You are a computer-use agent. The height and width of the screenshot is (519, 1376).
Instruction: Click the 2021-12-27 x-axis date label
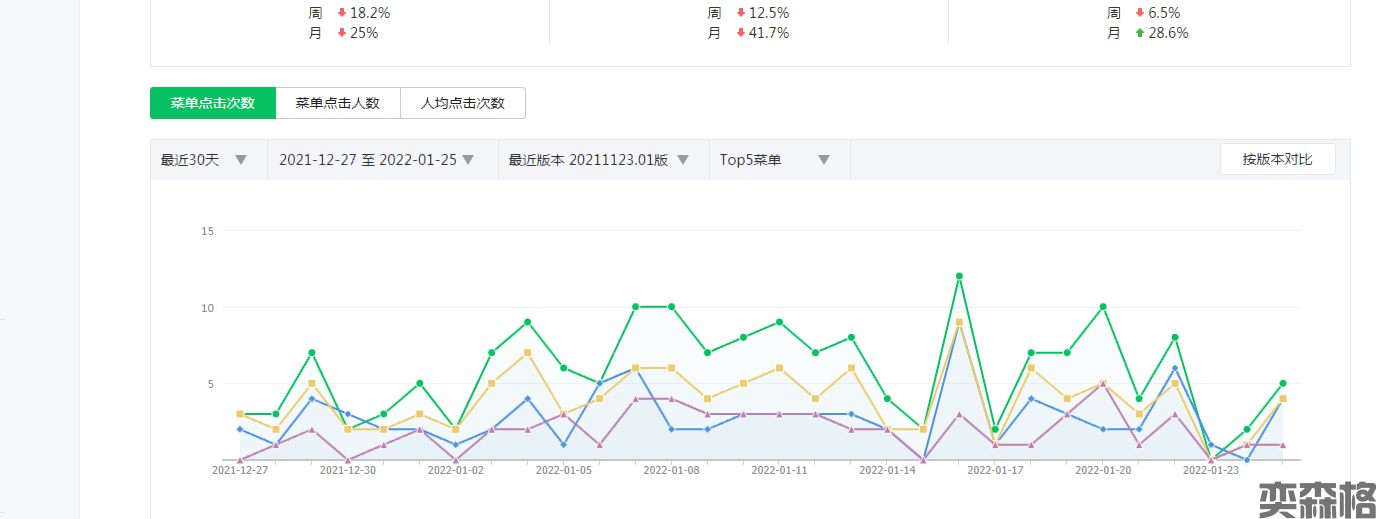point(240,469)
